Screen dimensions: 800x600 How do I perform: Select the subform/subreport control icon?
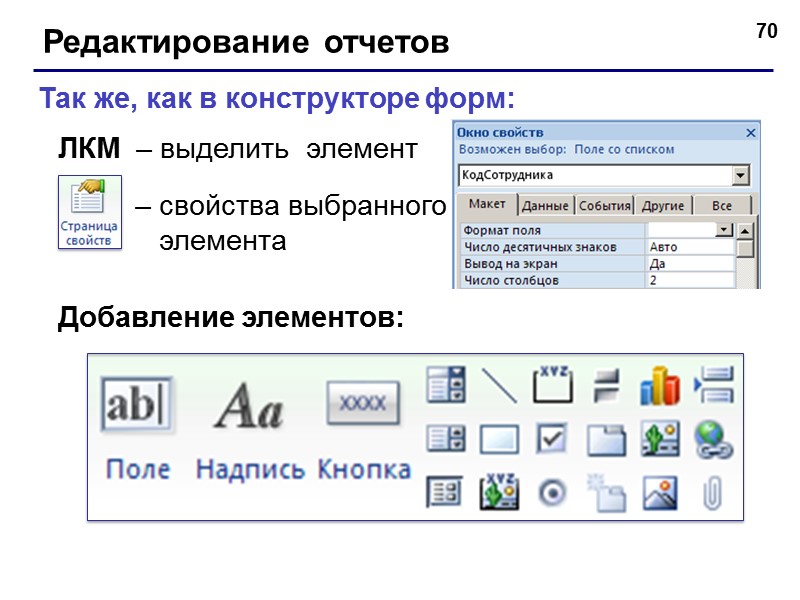click(445, 492)
